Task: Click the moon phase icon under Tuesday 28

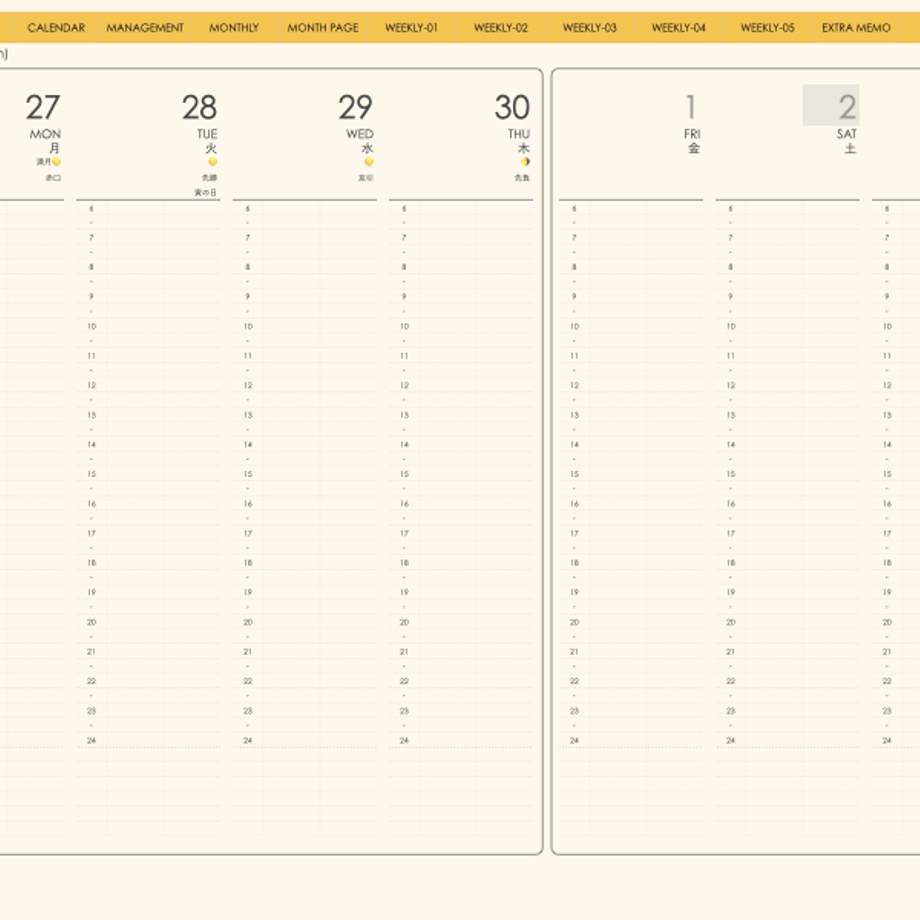Action: tap(212, 162)
